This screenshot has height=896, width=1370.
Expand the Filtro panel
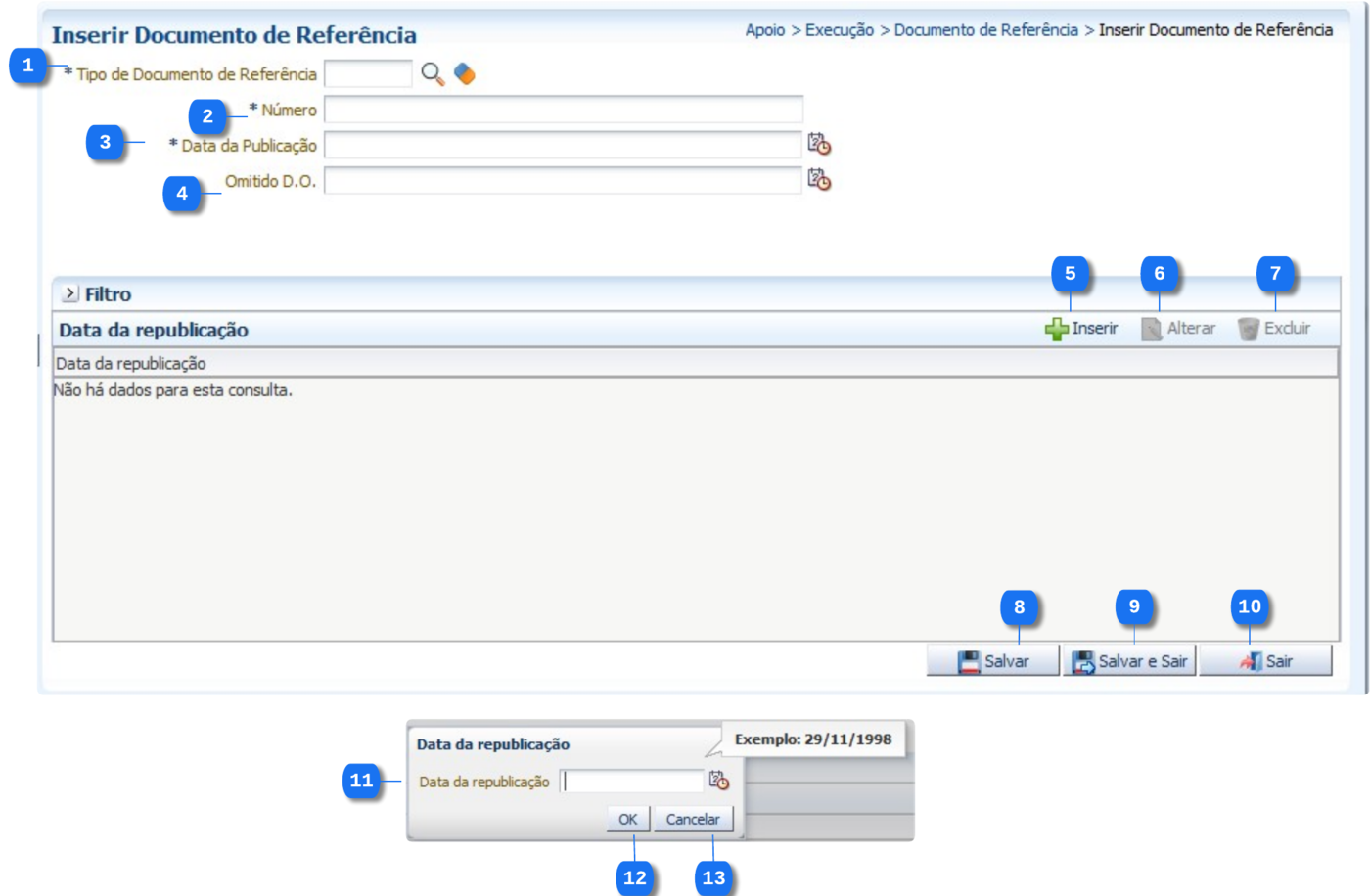click(69, 293)
